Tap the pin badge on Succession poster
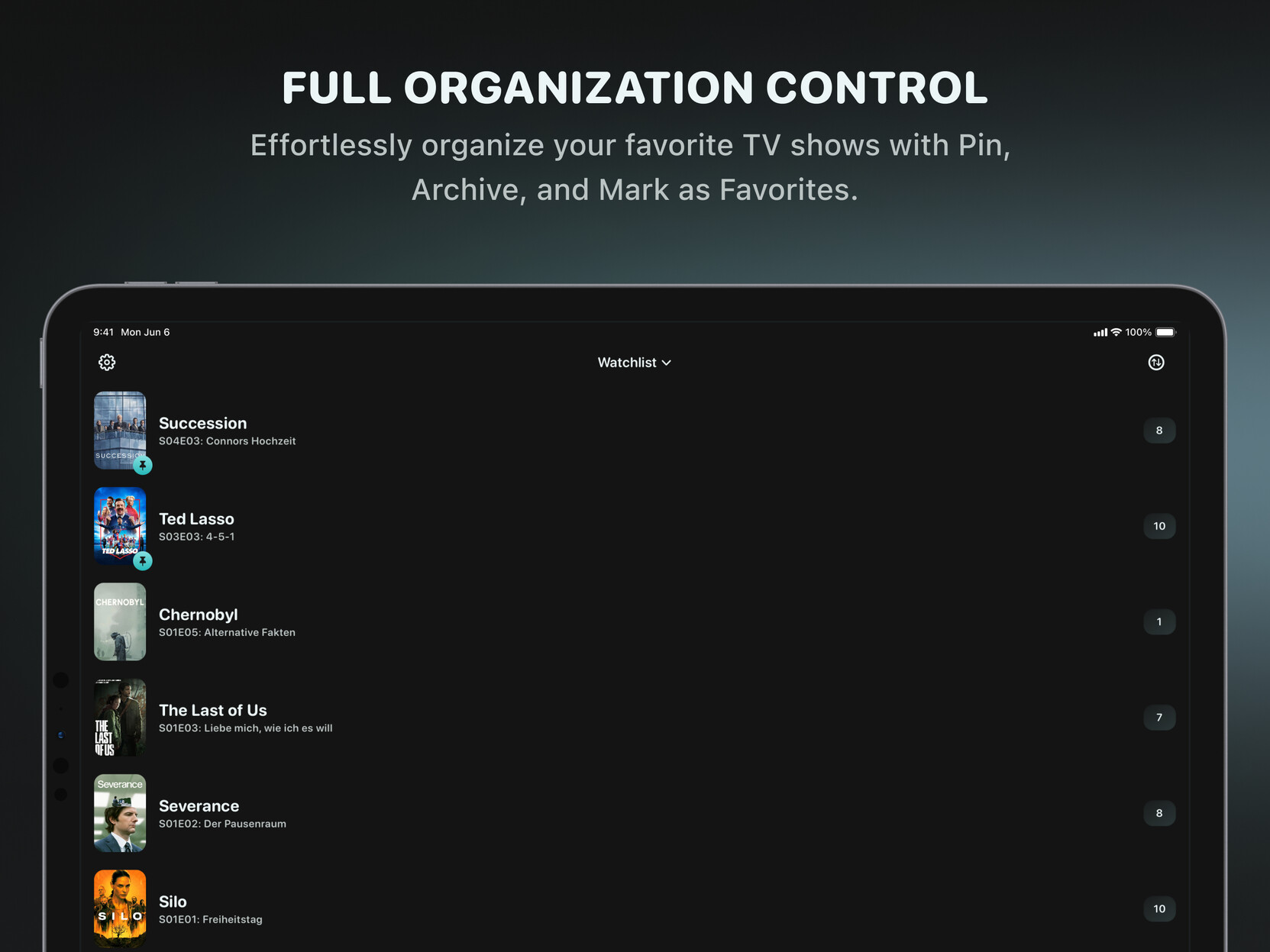 click(x=143, y=465)
